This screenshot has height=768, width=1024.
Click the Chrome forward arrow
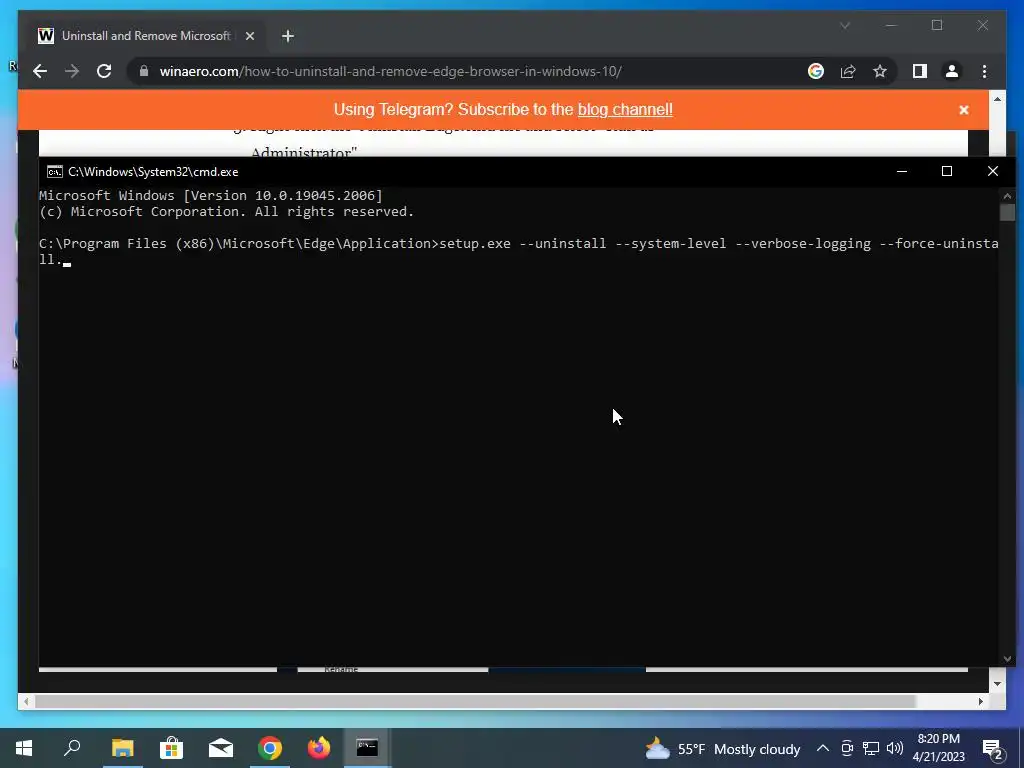[x=72, y=71]
